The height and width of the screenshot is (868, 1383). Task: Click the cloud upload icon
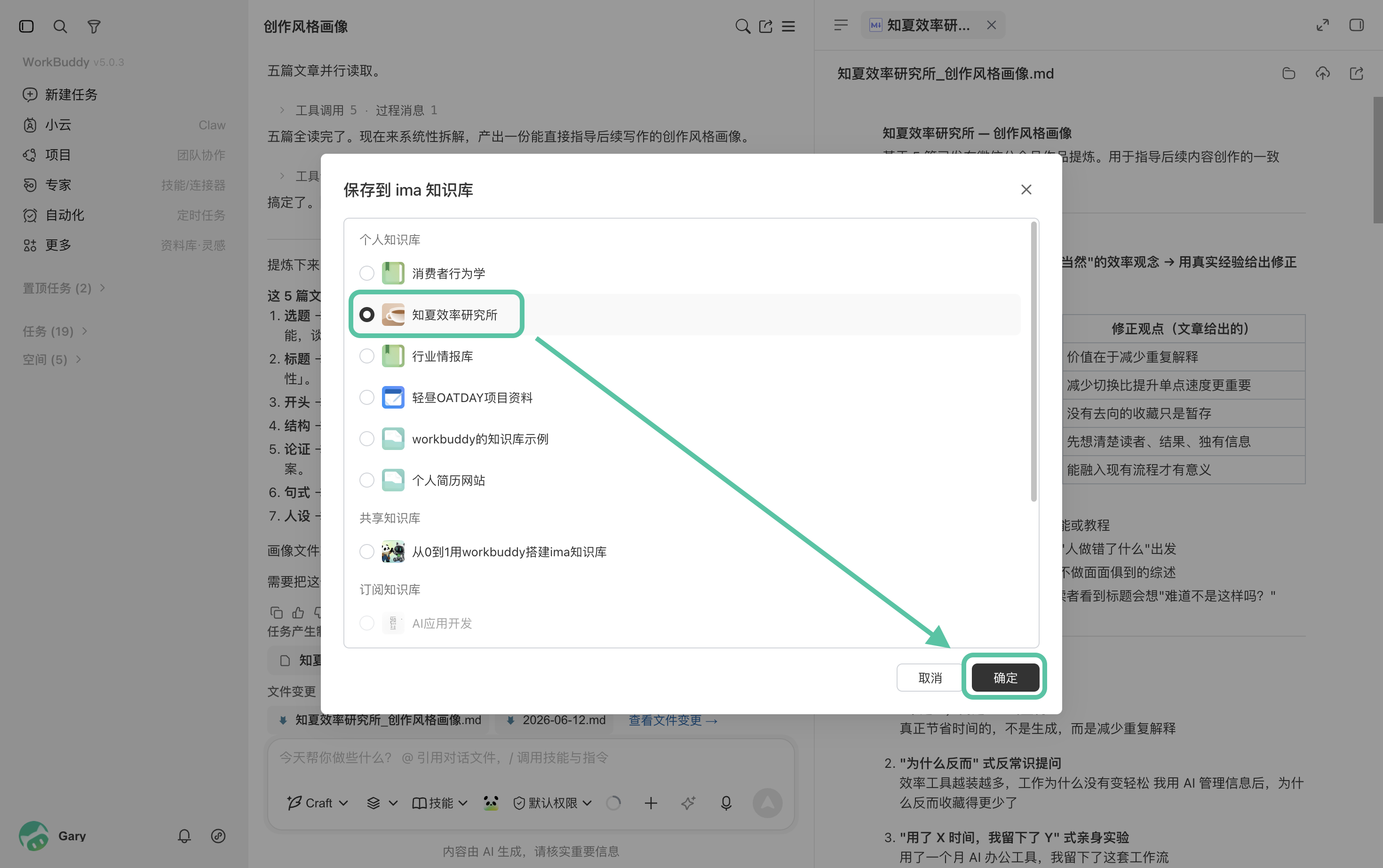[1323, 73]
